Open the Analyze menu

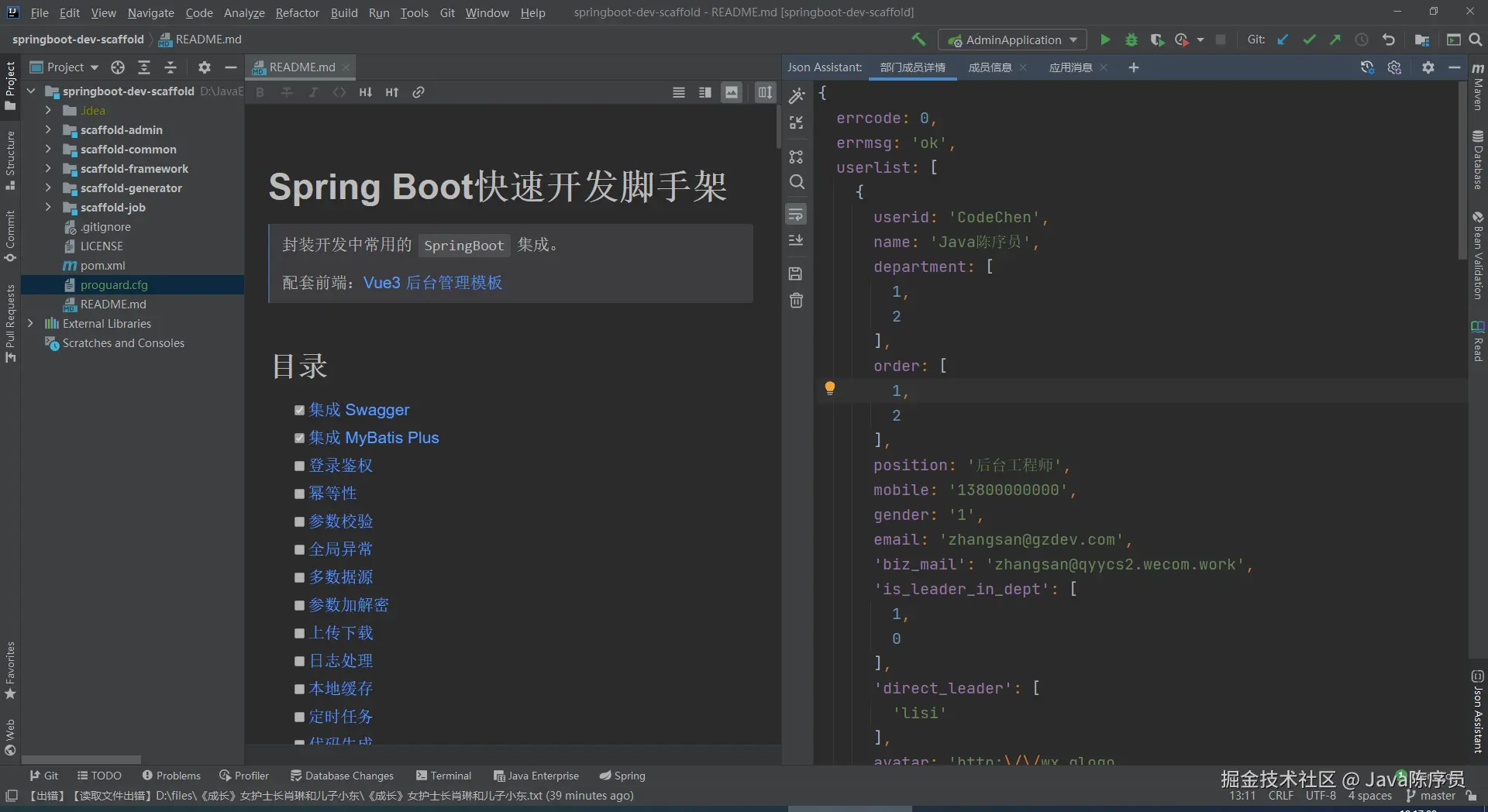(244, 12)
